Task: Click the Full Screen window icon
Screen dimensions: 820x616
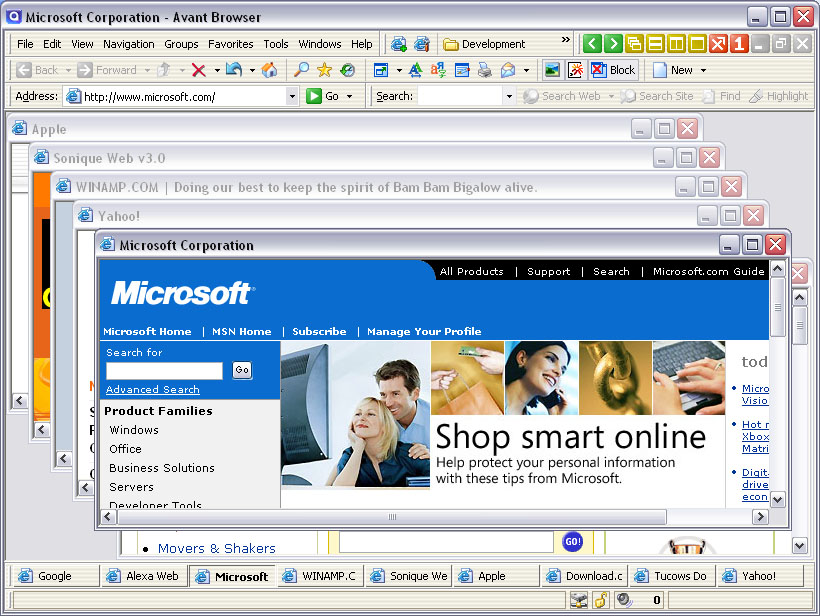Action: click(381, 70)
